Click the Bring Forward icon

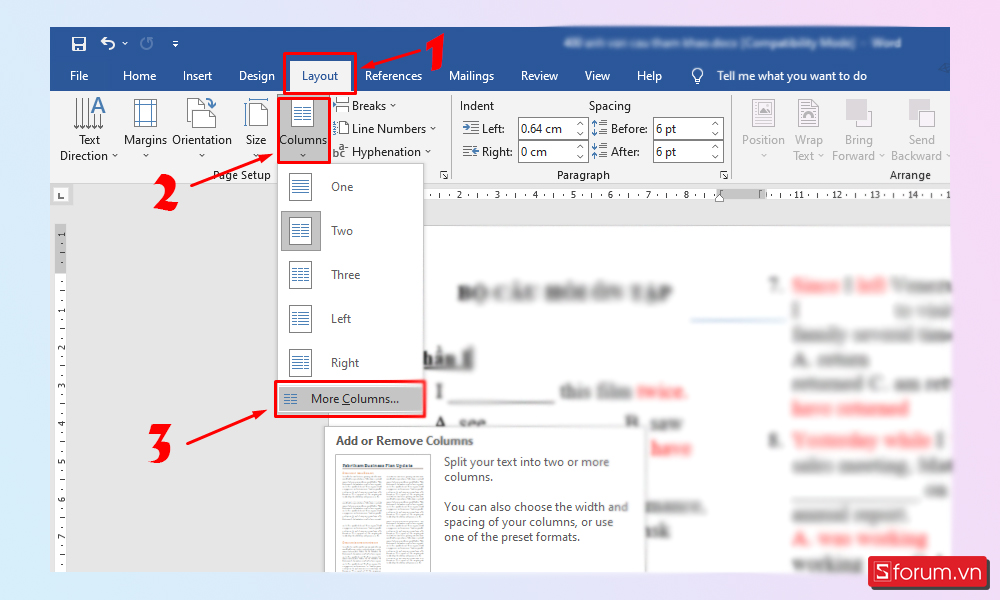pos(858,113)
